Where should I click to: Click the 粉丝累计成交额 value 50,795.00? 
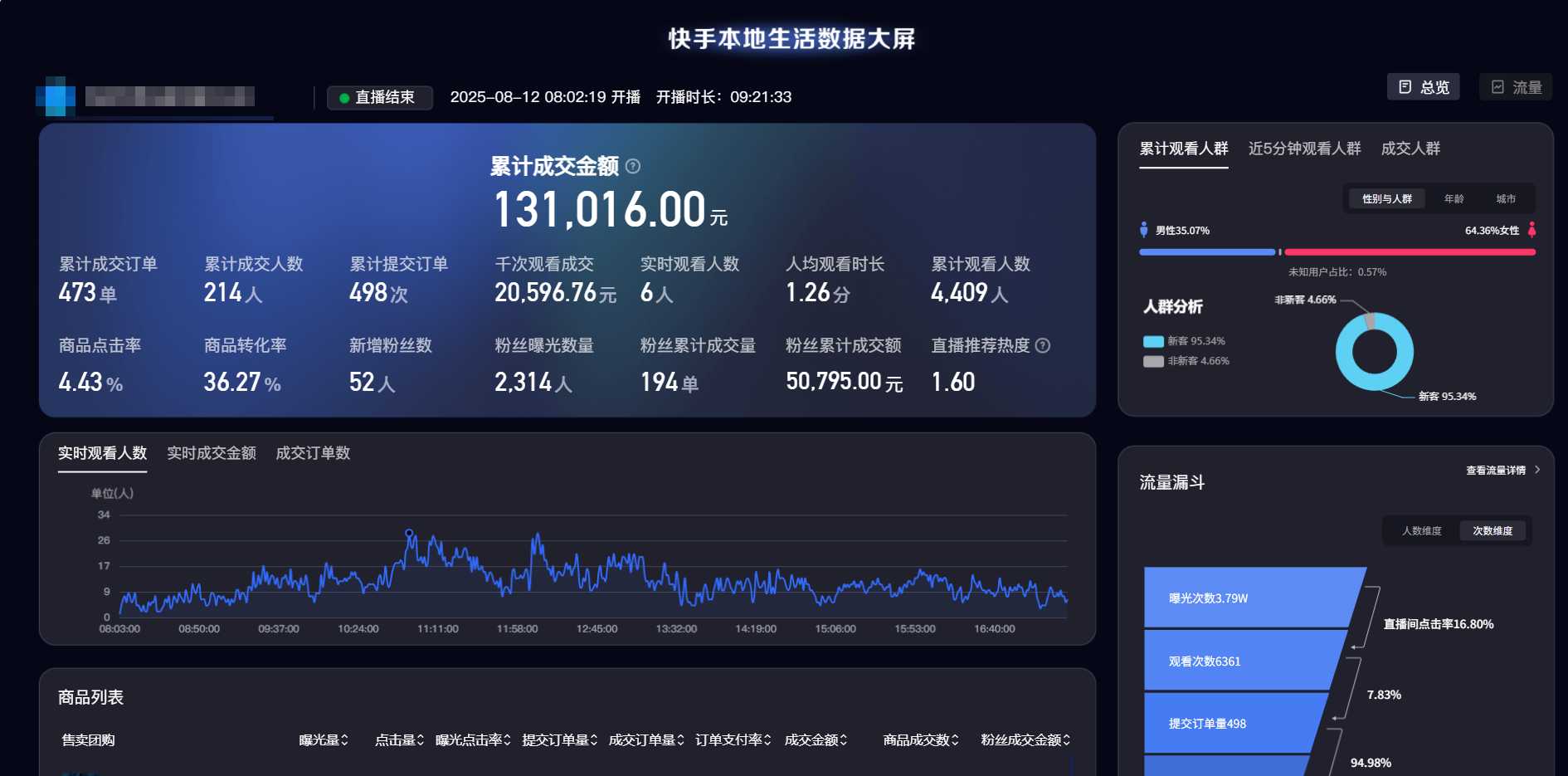click(834, 381)
